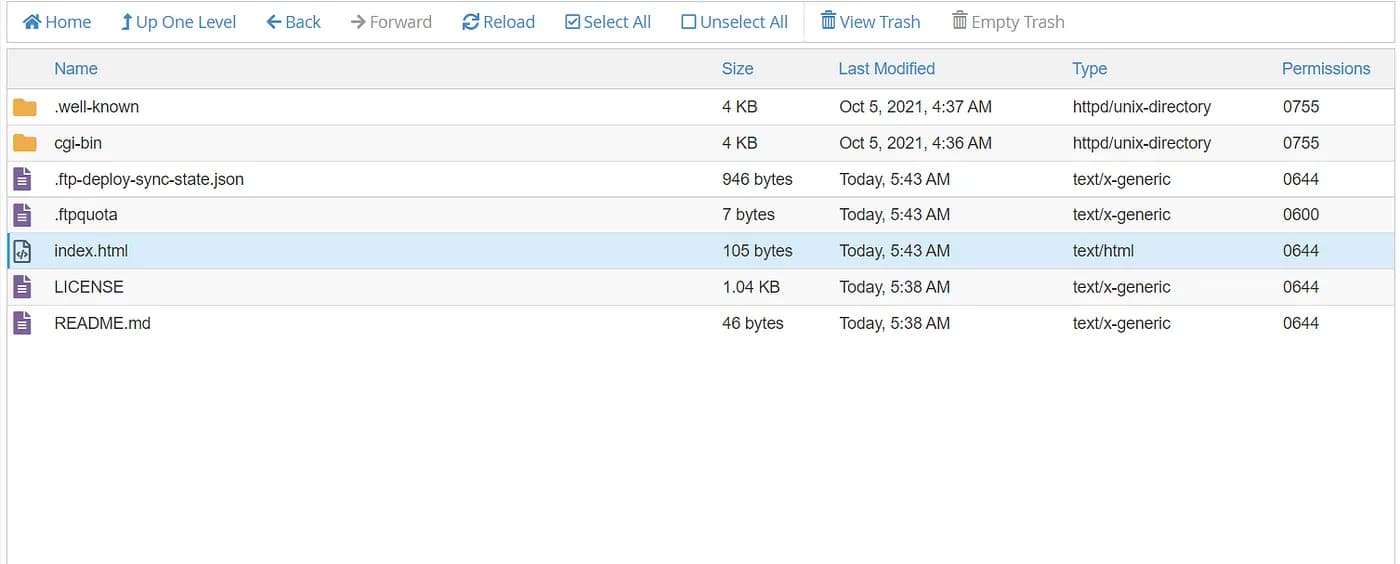Click the .well-known folder icon
The image size is (1400, 564).
point(25,107)
